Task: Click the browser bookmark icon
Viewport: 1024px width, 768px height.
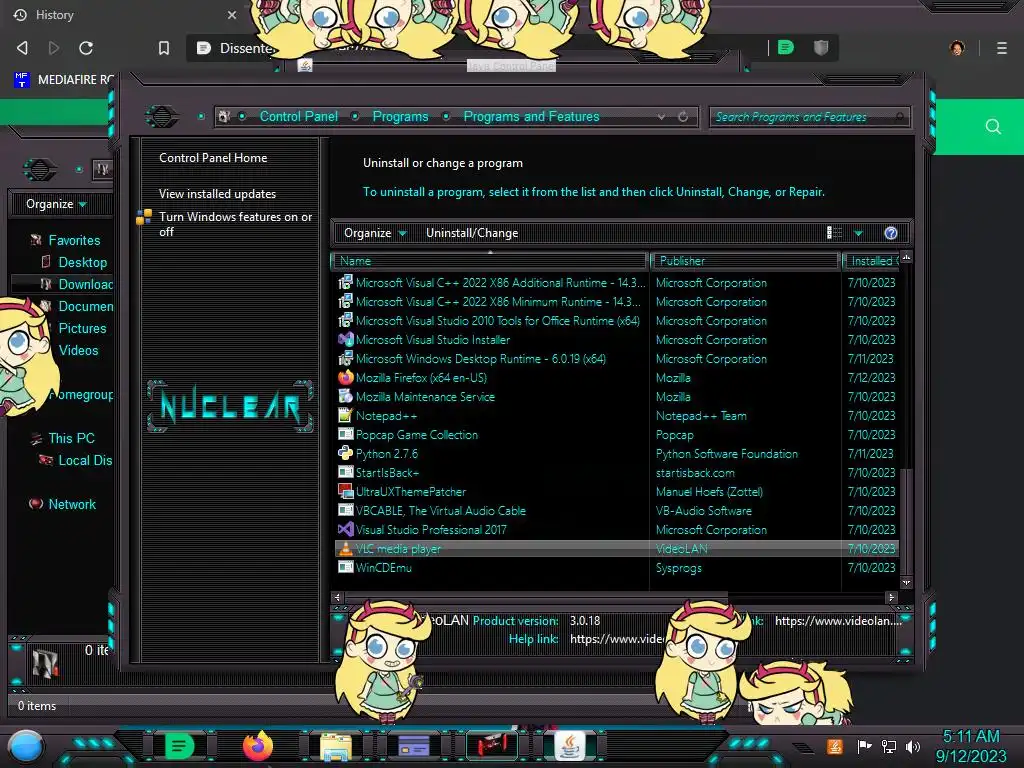Action: click(164, 48)
